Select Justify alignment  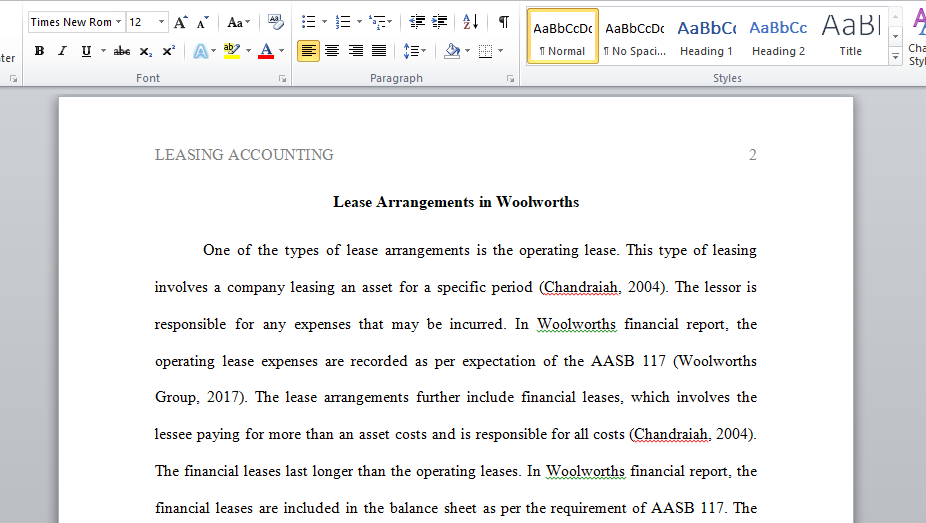pyautogui.click(x=379, y=51)
